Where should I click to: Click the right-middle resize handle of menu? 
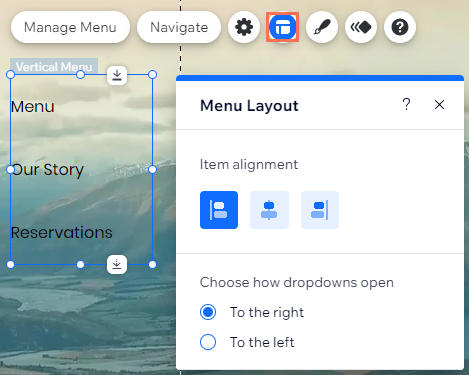pyautogui.click(x=152, y=170)
